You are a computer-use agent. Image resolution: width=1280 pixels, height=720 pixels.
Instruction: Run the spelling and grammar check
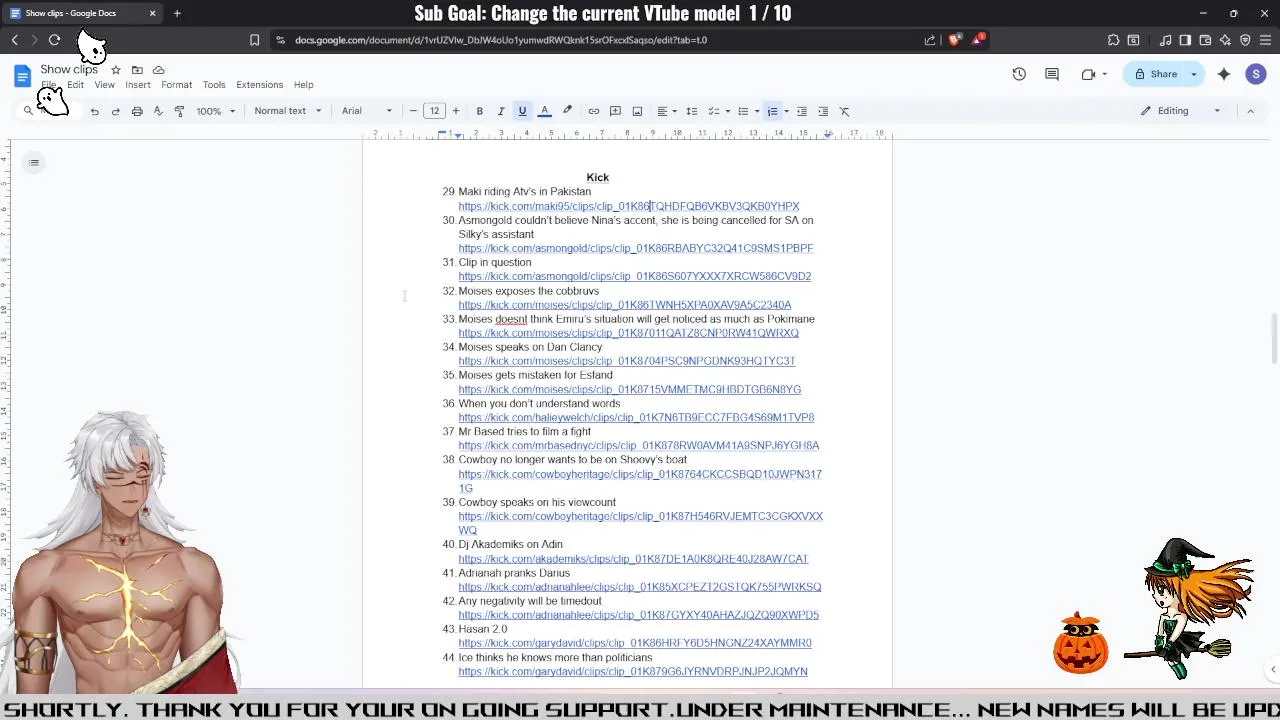(158, 111)
